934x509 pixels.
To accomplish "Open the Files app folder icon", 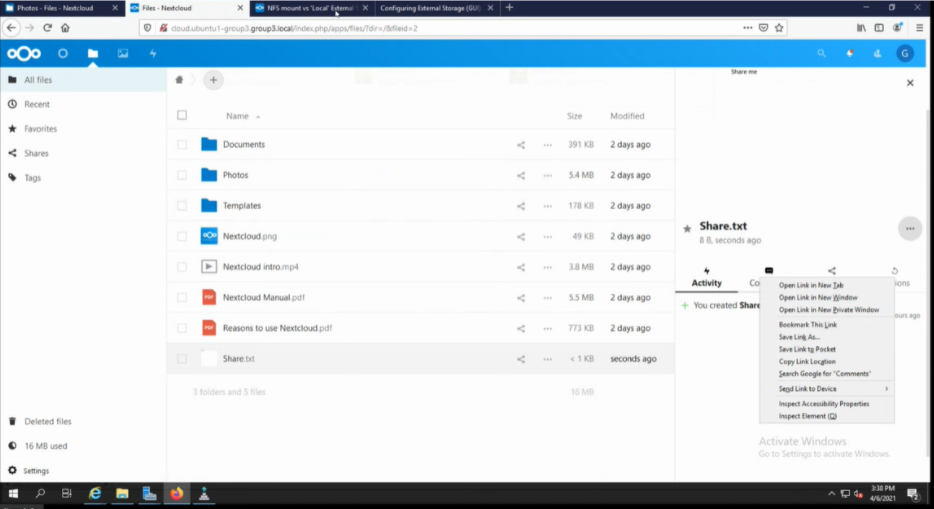I will (x=93, y=54).
